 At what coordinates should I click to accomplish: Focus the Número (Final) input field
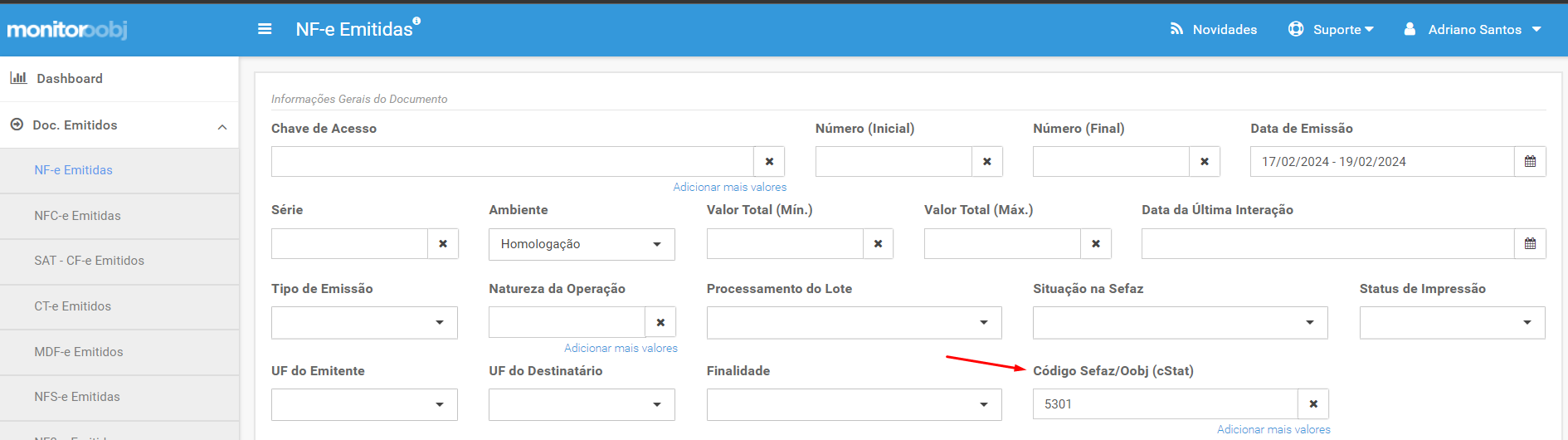(x=1111, y=162)
